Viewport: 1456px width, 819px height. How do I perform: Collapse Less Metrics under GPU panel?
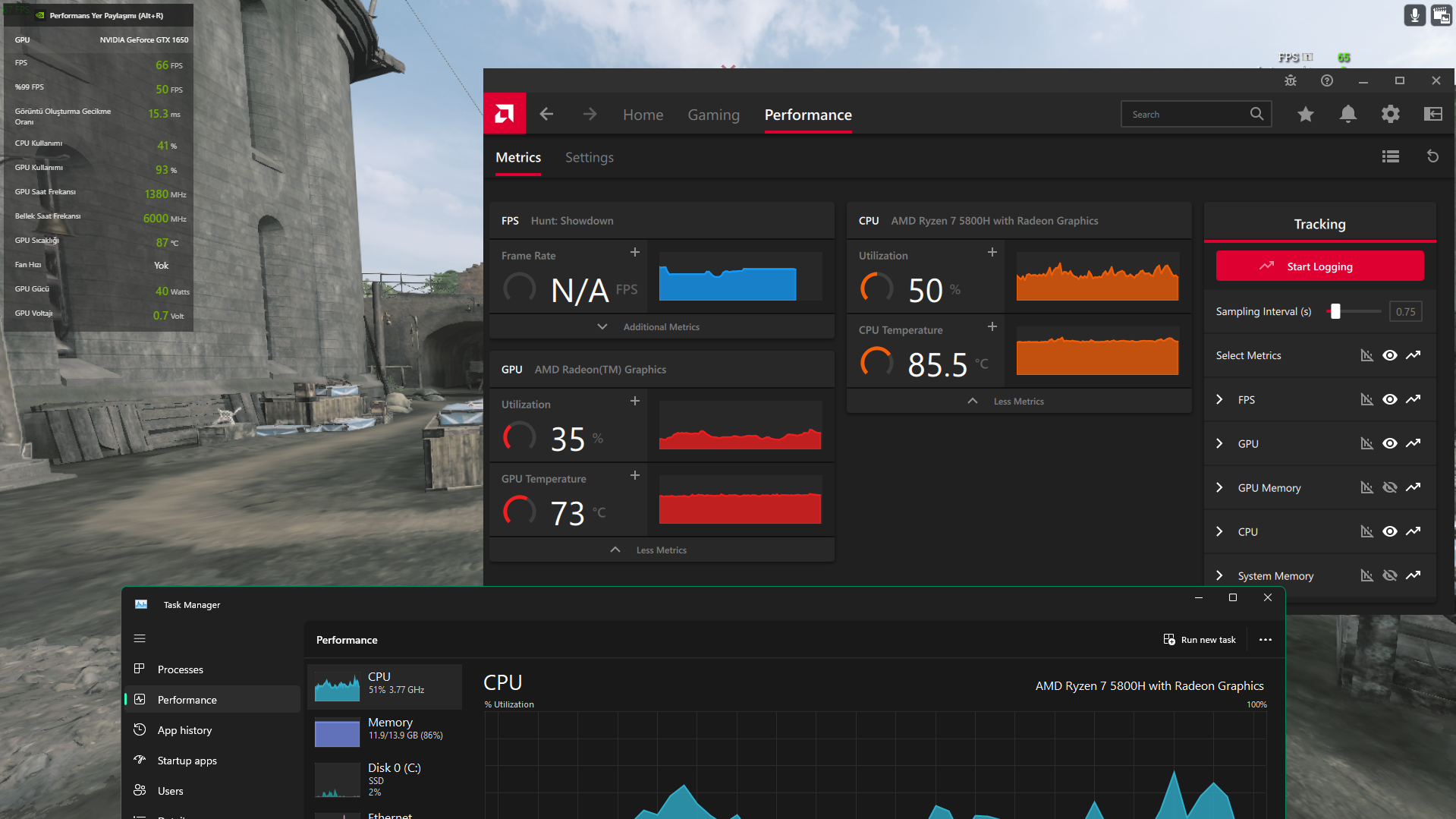pyautogui.click(x=662, y=550)
